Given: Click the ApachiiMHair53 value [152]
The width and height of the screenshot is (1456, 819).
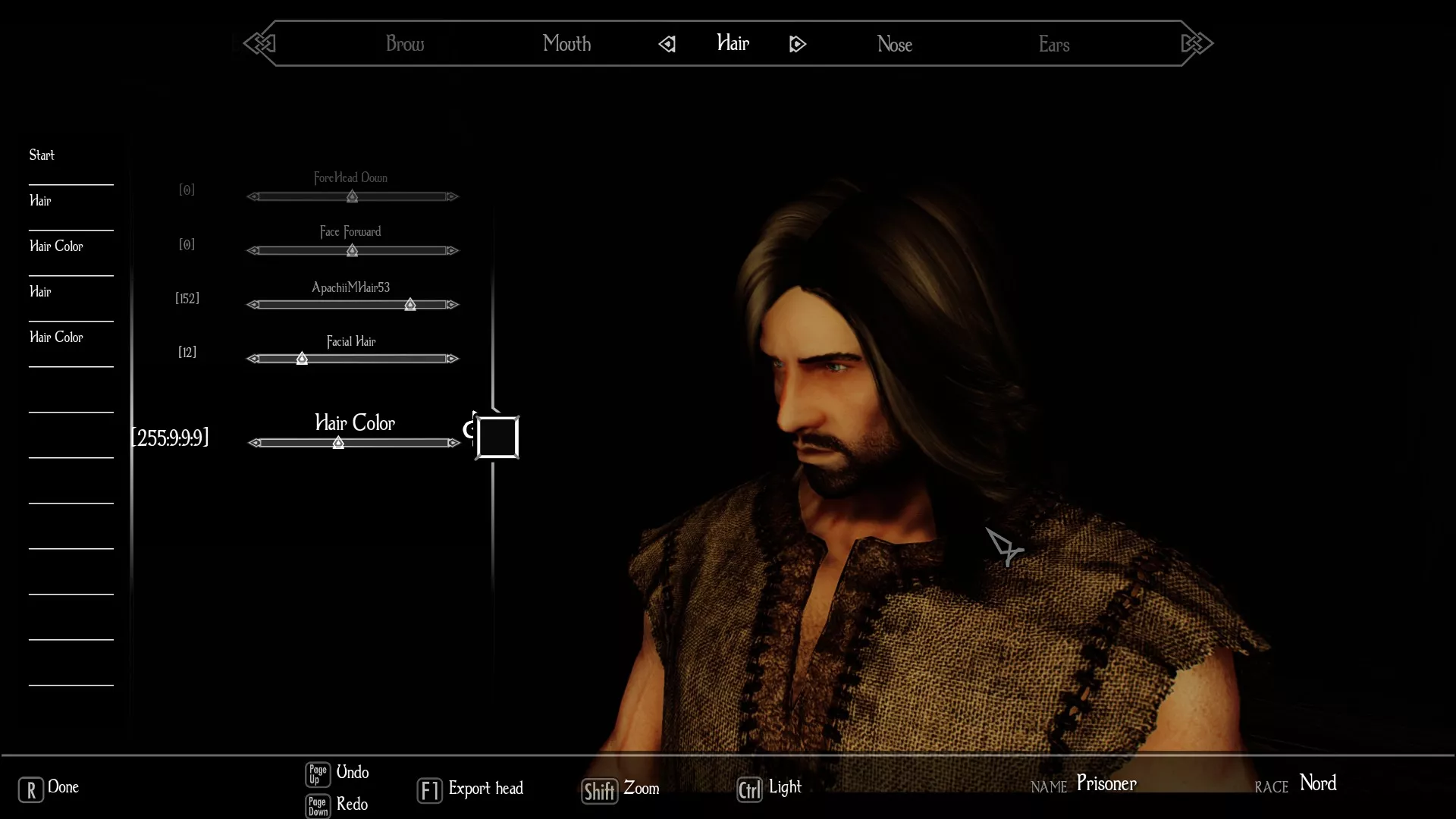Looking at the screenshot, I should click(187, 298).
